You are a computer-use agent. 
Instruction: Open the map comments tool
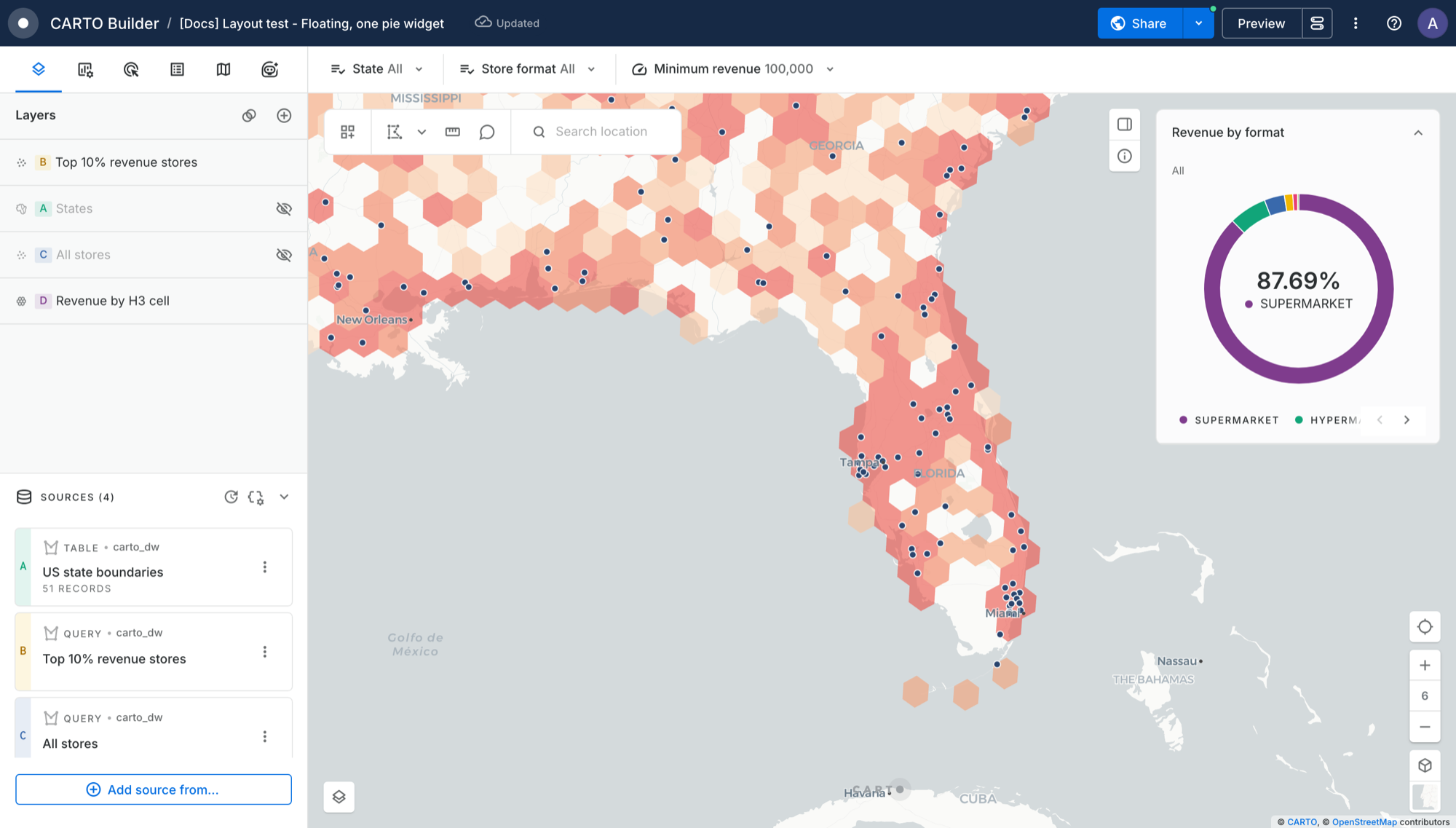pyautogui.click(x=487, y=132)
